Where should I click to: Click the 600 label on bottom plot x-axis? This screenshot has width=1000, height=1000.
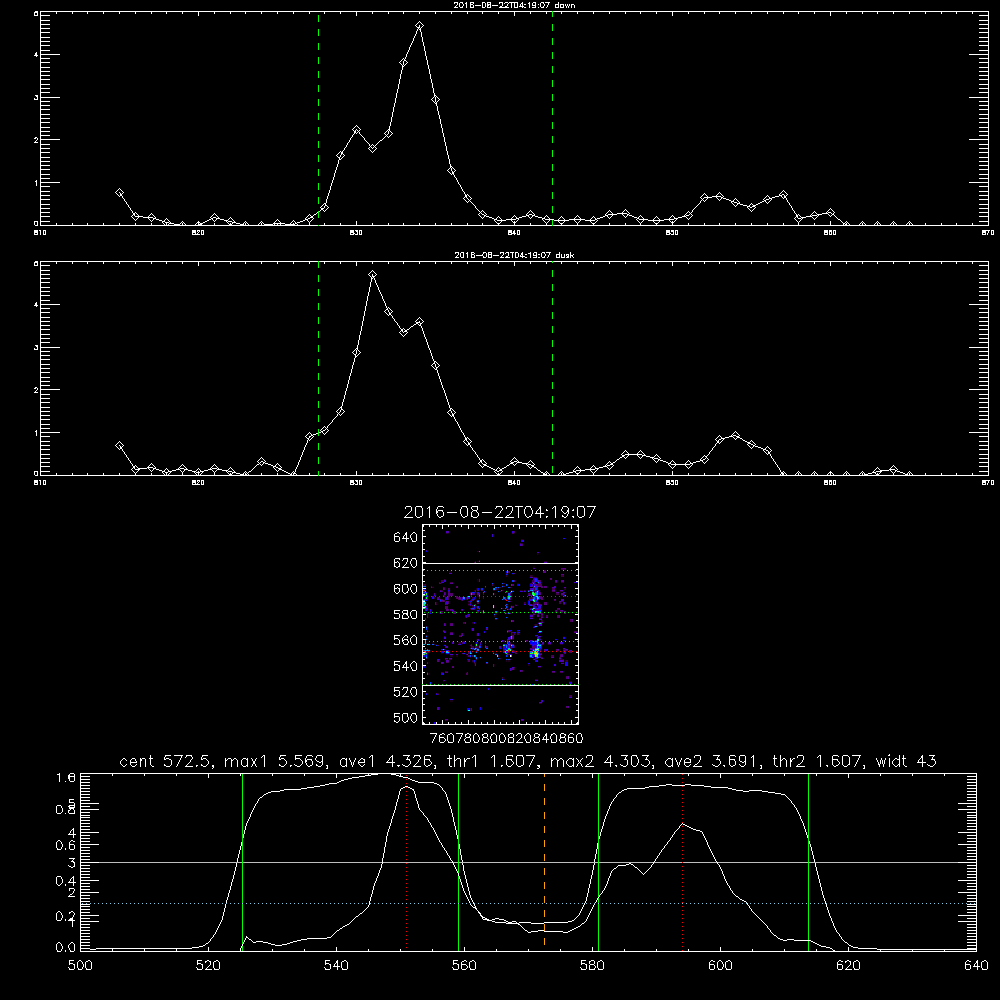pos(720,965)
